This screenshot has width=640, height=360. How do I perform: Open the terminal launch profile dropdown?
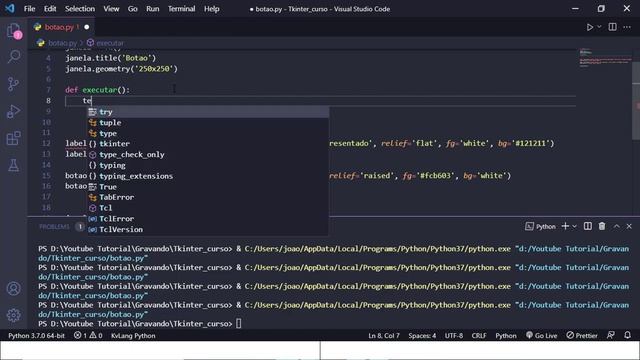pos(574,226)
